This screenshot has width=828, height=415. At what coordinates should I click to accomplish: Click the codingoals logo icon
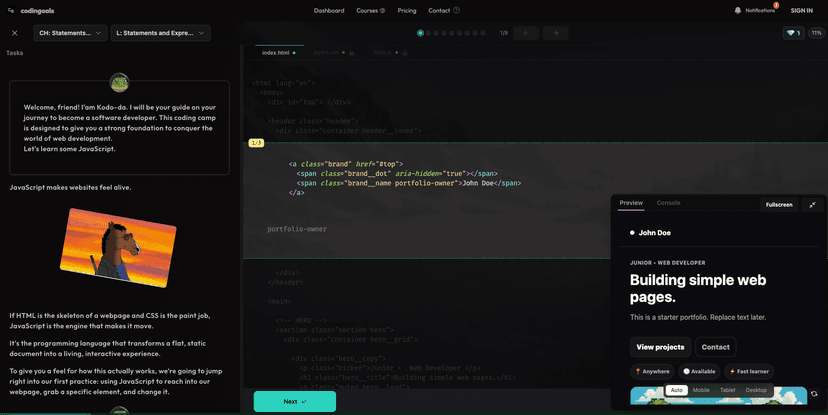tap(11, 10)
